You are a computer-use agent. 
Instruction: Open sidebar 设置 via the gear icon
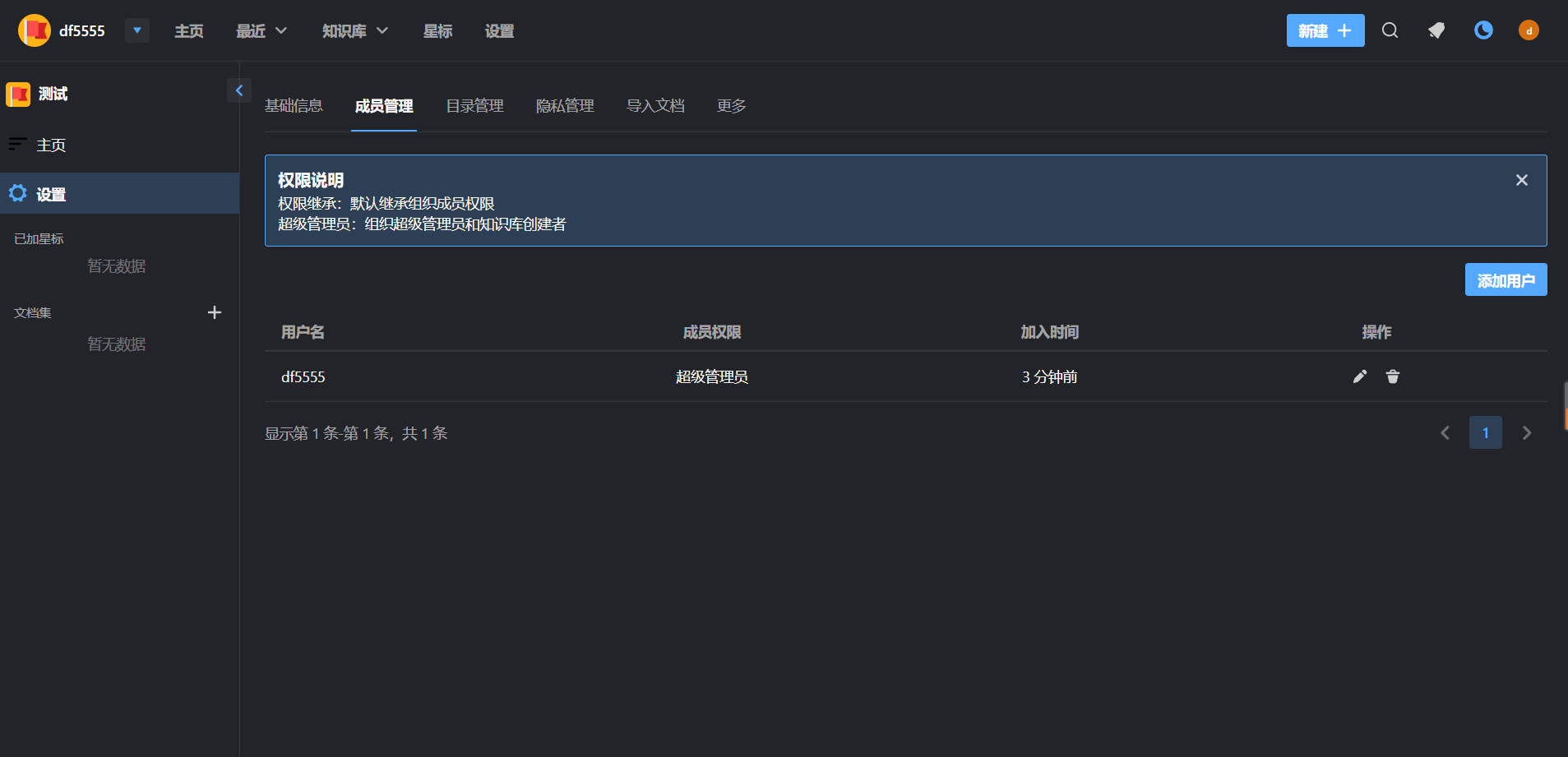pos(17,193)
